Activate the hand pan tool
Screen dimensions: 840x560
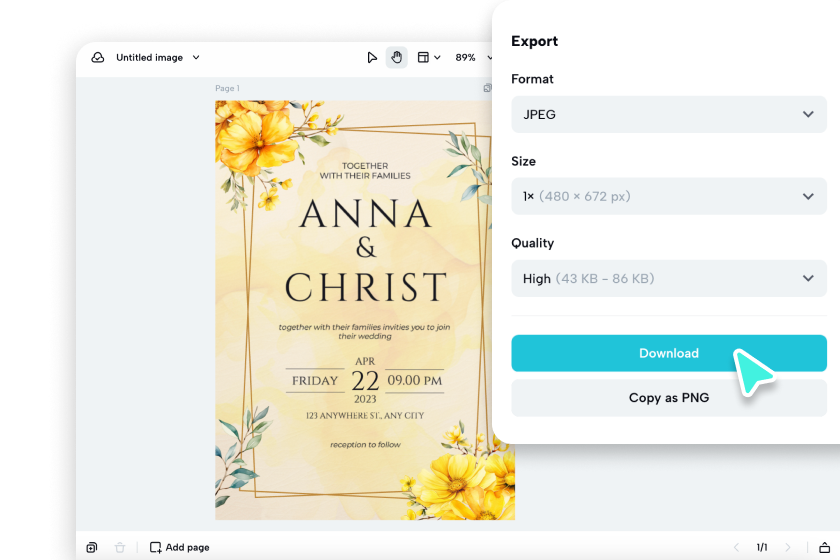coord(396,58)
